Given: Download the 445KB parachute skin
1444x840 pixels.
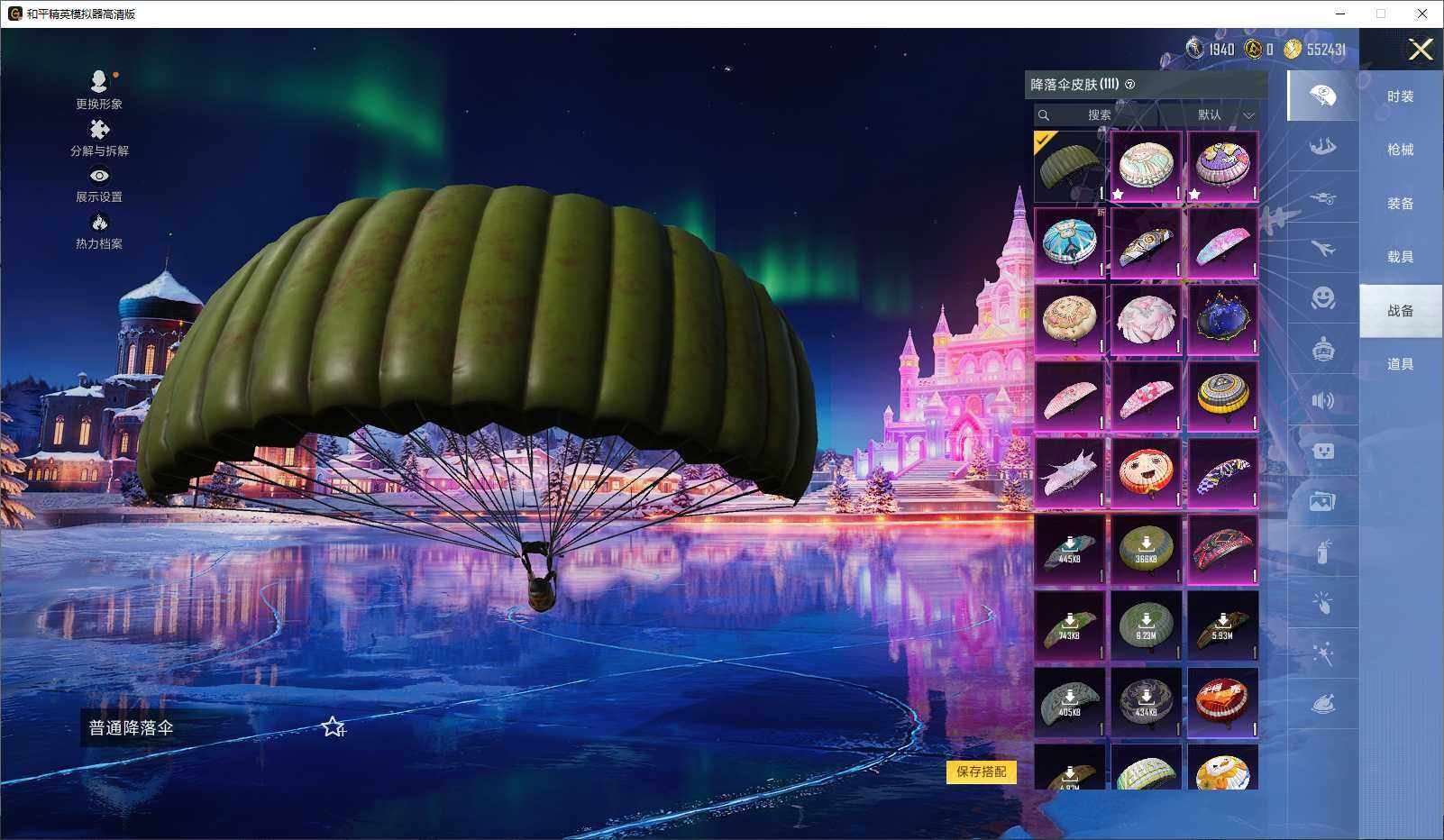Looking at the screenshot, I should [x=1070, y=550].
